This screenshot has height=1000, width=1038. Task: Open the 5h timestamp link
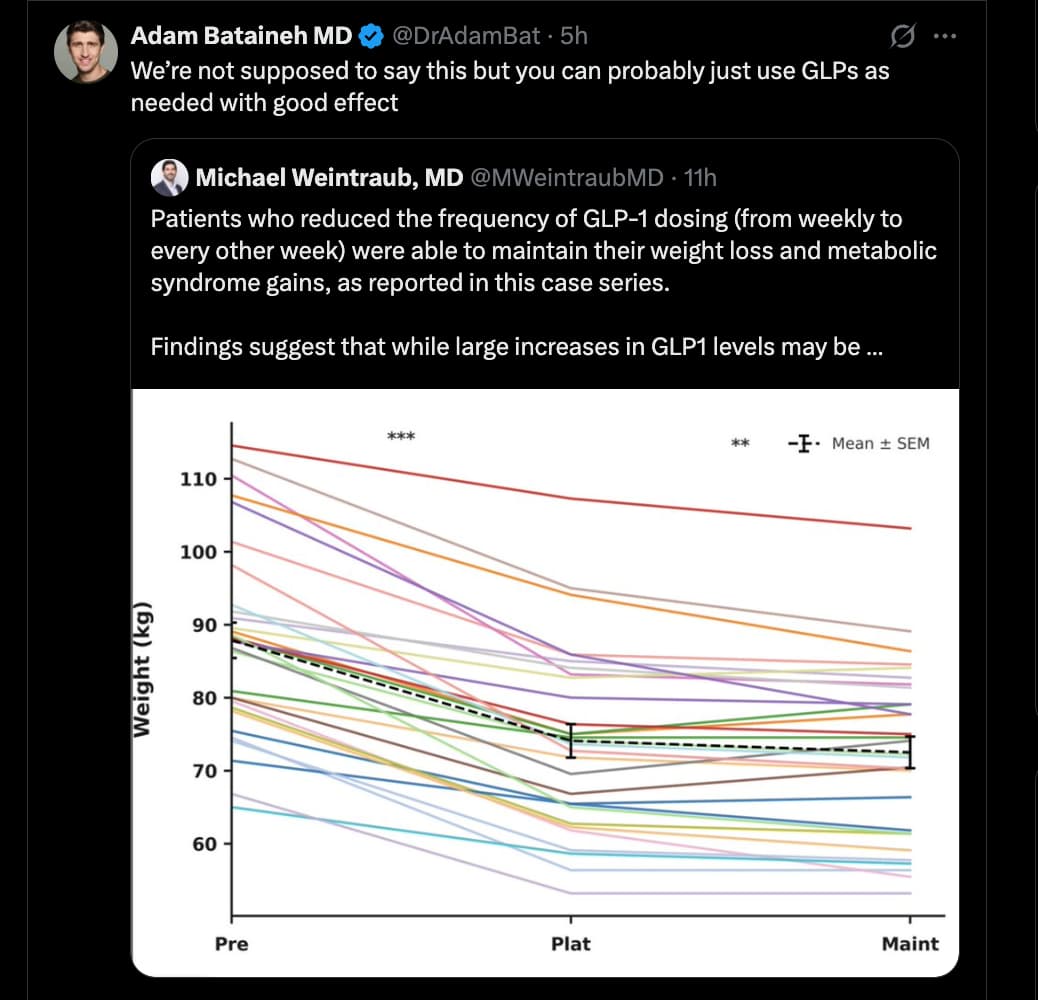click(574, 37)
